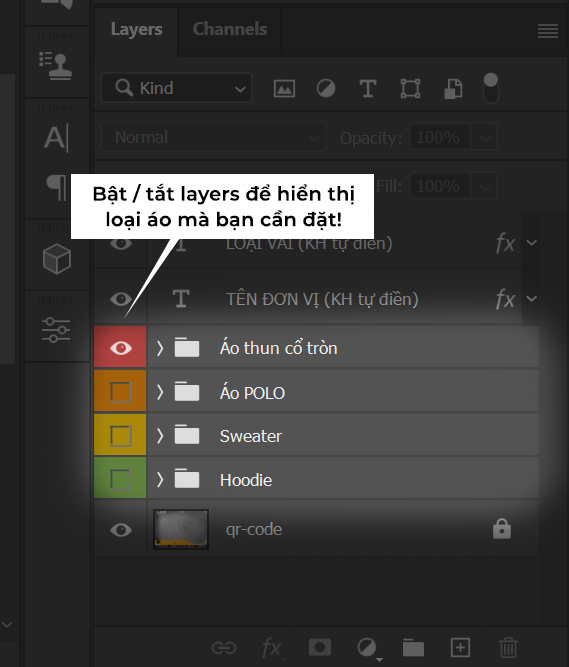Viewport: 569px width, 667px height.
Task: Filter for pixel layers icon
Action: (284, 88)
